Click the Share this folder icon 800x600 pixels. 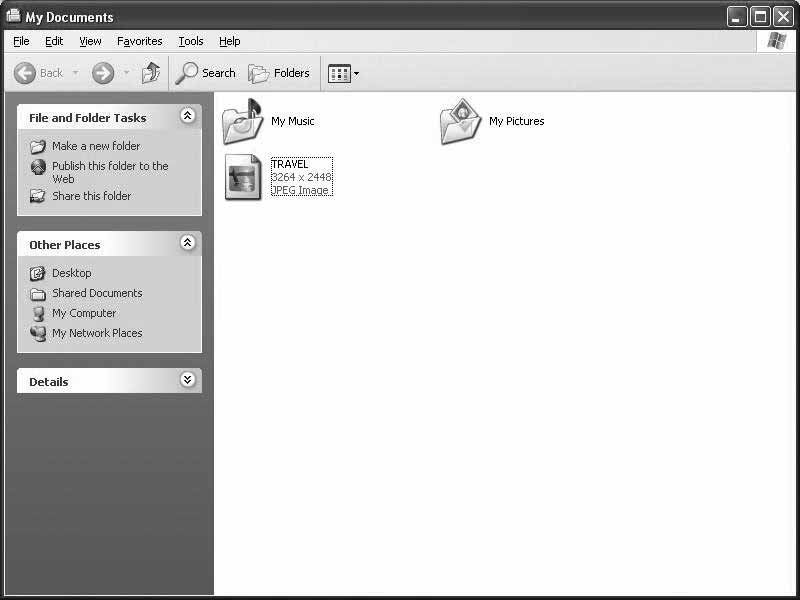pyautogui.click(x=38, y=196)
